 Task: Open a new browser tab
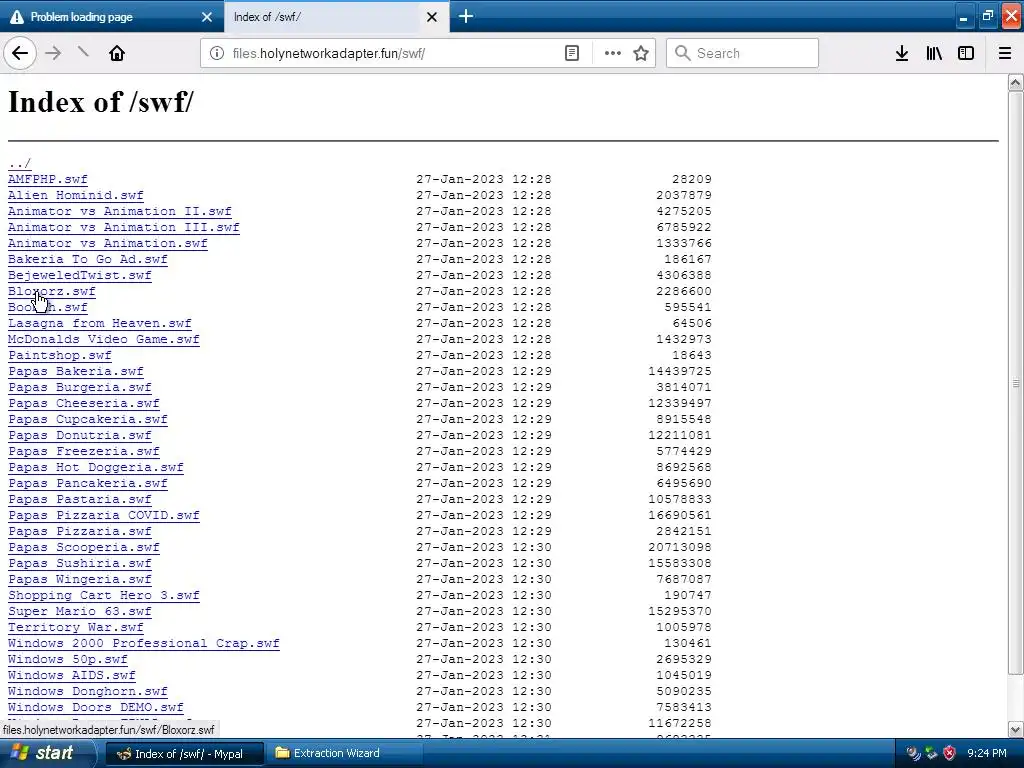click(x=466, y=16)
